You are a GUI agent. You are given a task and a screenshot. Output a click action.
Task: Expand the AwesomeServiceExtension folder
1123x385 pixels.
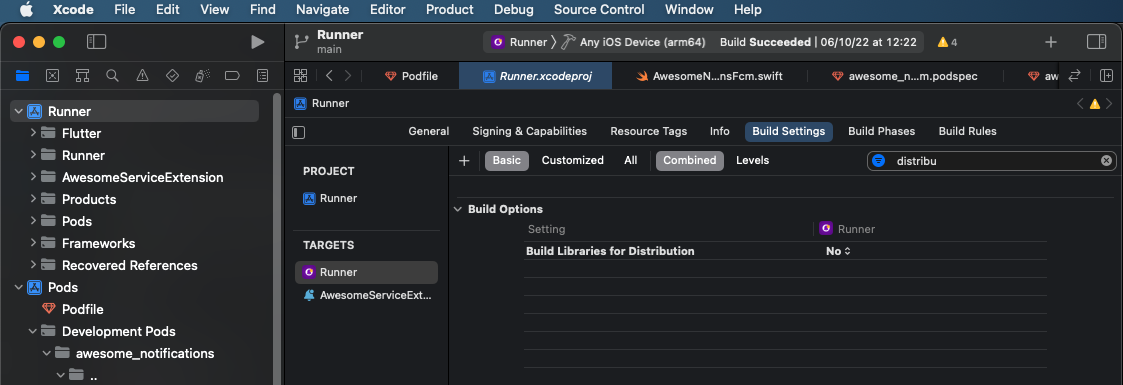click(33, 177)
